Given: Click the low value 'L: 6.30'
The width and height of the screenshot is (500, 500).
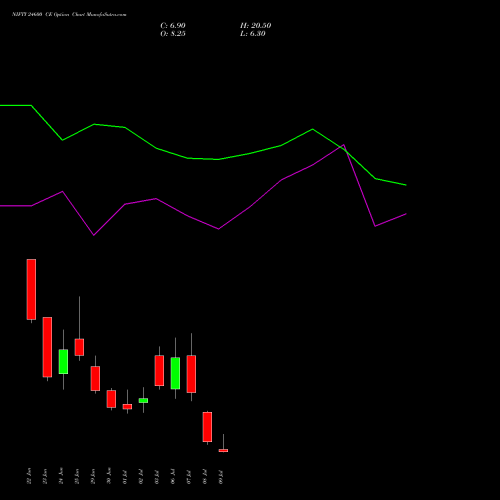Looking at the screenshot, I should click(253, 34).
